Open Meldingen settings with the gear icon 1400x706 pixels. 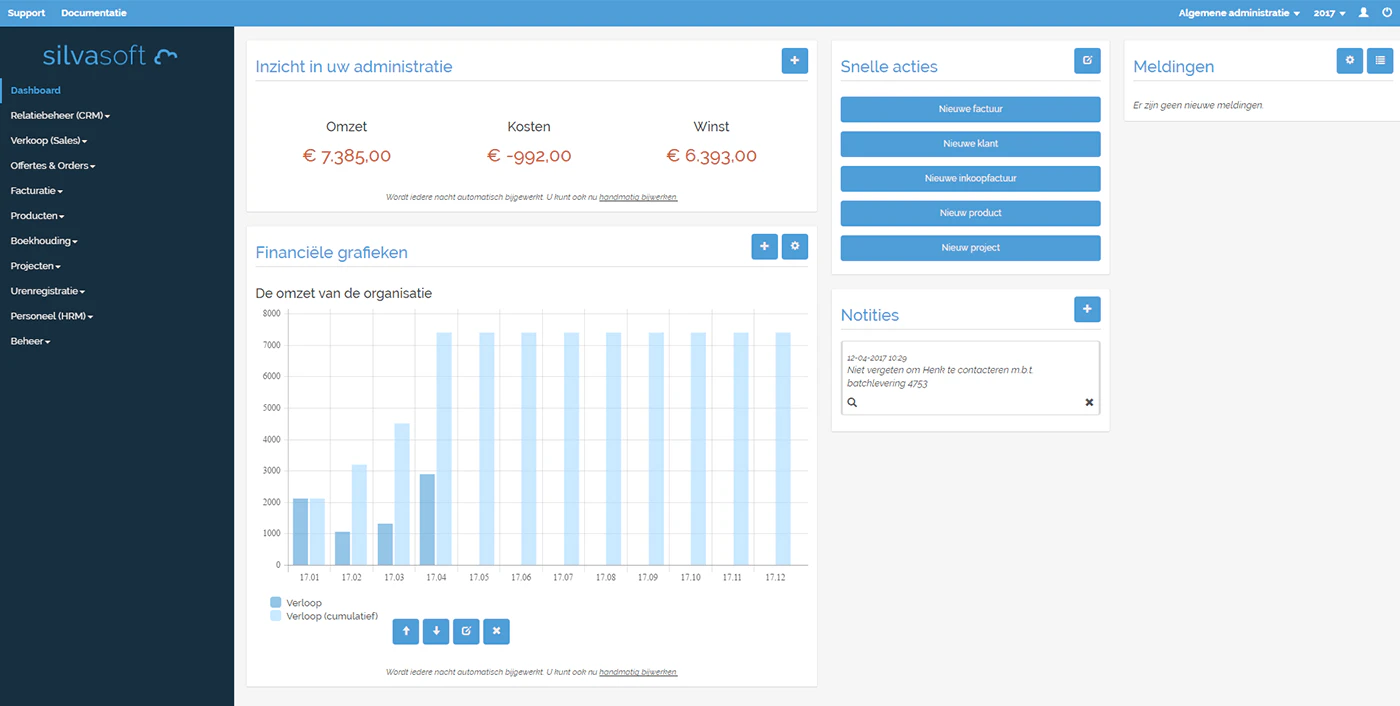click(x=1349, y=60)
